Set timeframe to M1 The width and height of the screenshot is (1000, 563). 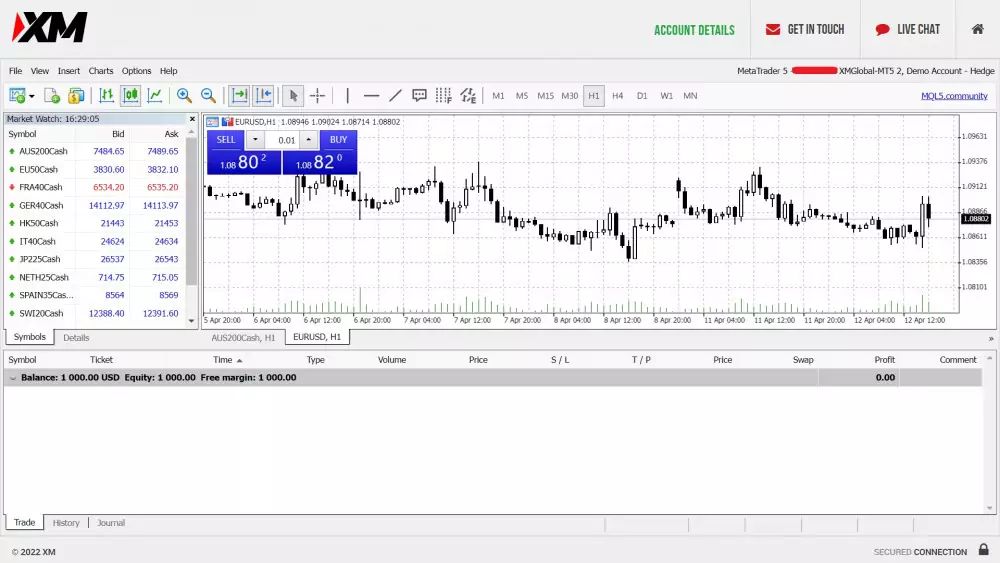[498, 96]
